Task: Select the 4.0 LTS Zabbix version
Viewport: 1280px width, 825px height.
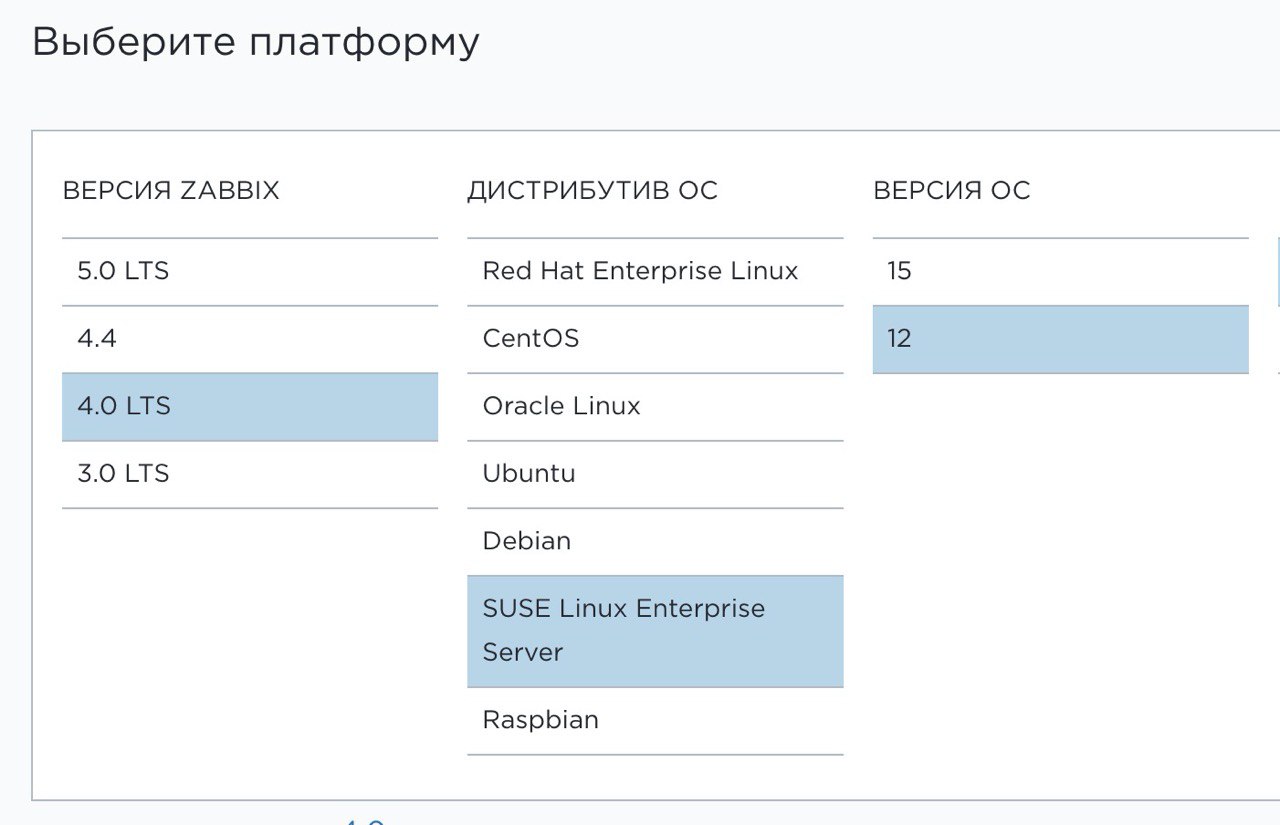Action: coord(250,406)
